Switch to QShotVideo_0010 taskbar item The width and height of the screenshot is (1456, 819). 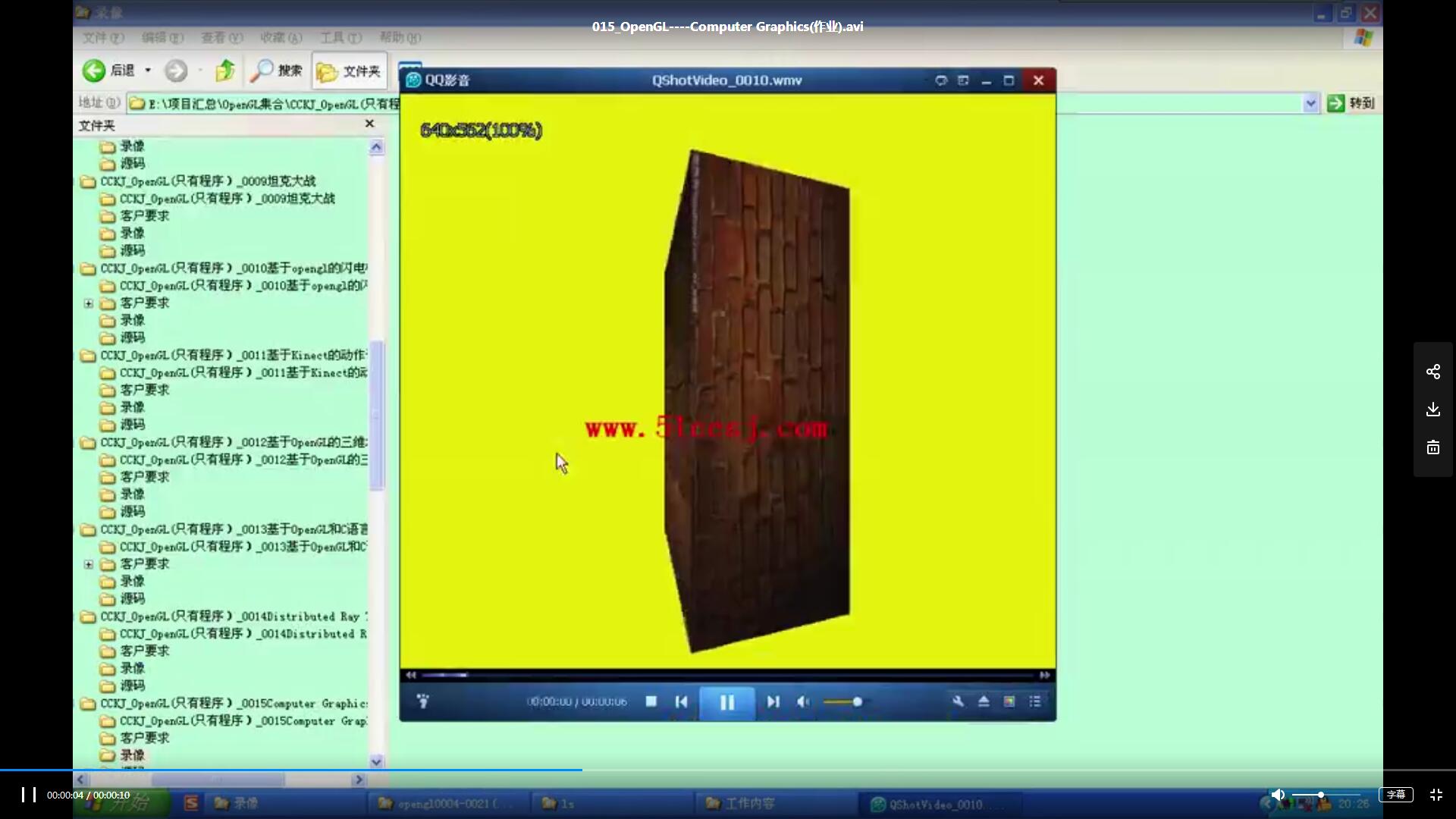(939, 805)
